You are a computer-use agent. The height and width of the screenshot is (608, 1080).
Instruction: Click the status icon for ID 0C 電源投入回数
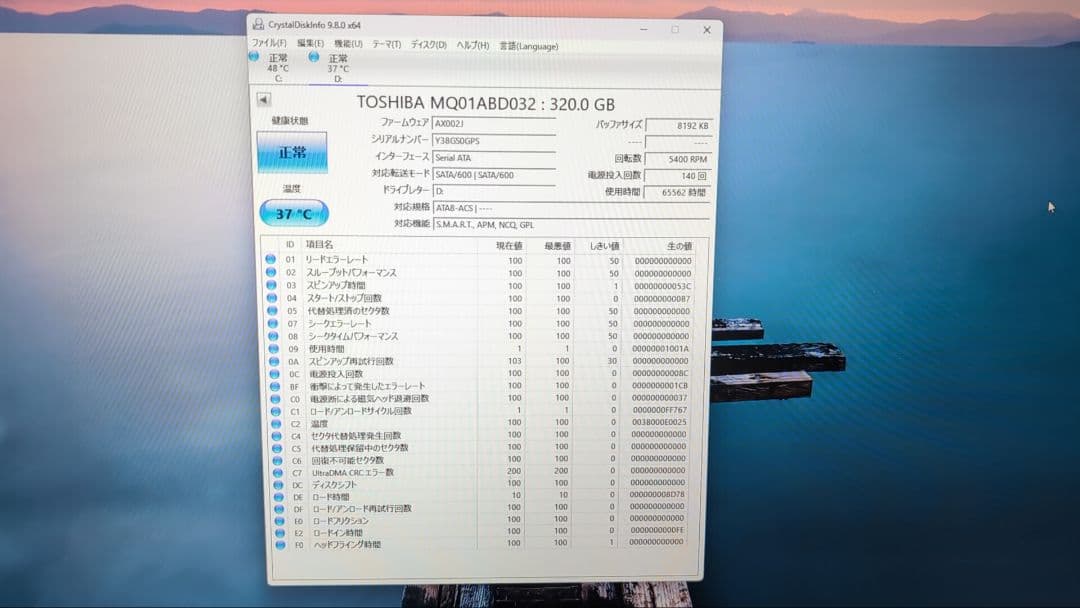pyautogui.click(x=274, y=374)
